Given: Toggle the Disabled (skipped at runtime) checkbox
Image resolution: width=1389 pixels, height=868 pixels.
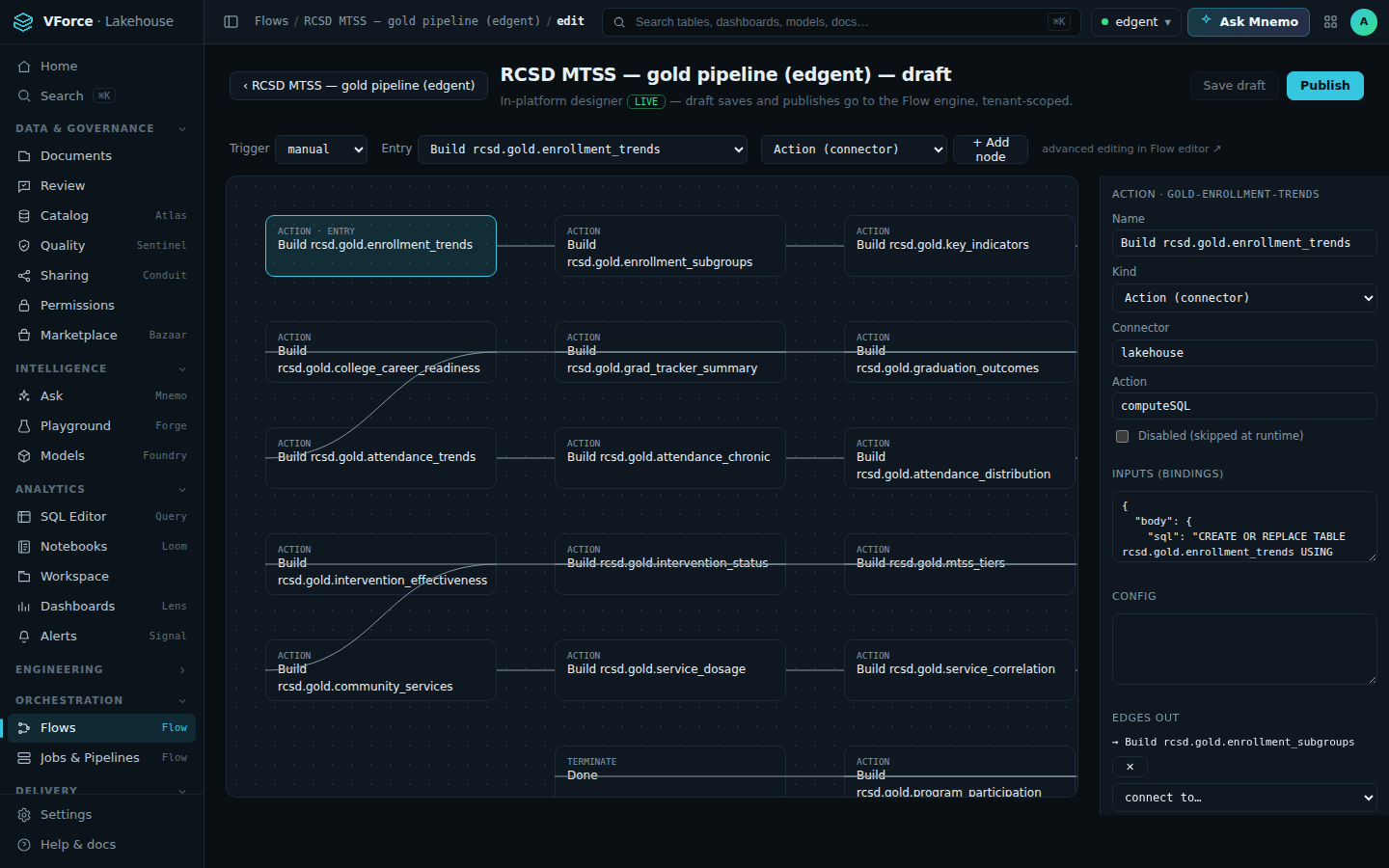Looking at the screenshot, I should click(x=1122, y=436).
